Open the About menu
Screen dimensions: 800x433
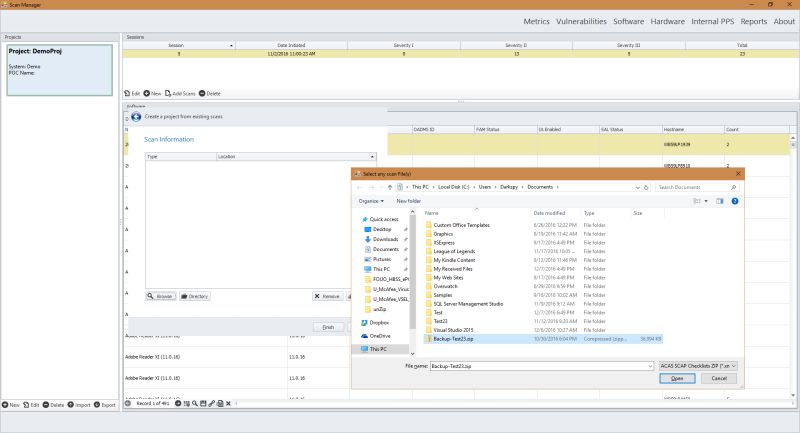[x=784, y=21]
